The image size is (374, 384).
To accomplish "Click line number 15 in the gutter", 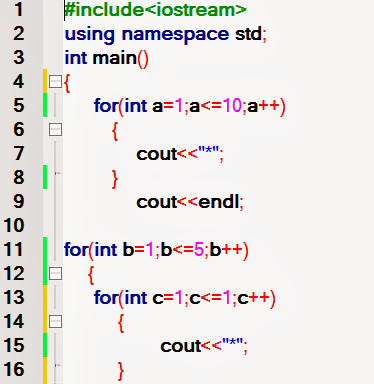I will click(14, 345).
